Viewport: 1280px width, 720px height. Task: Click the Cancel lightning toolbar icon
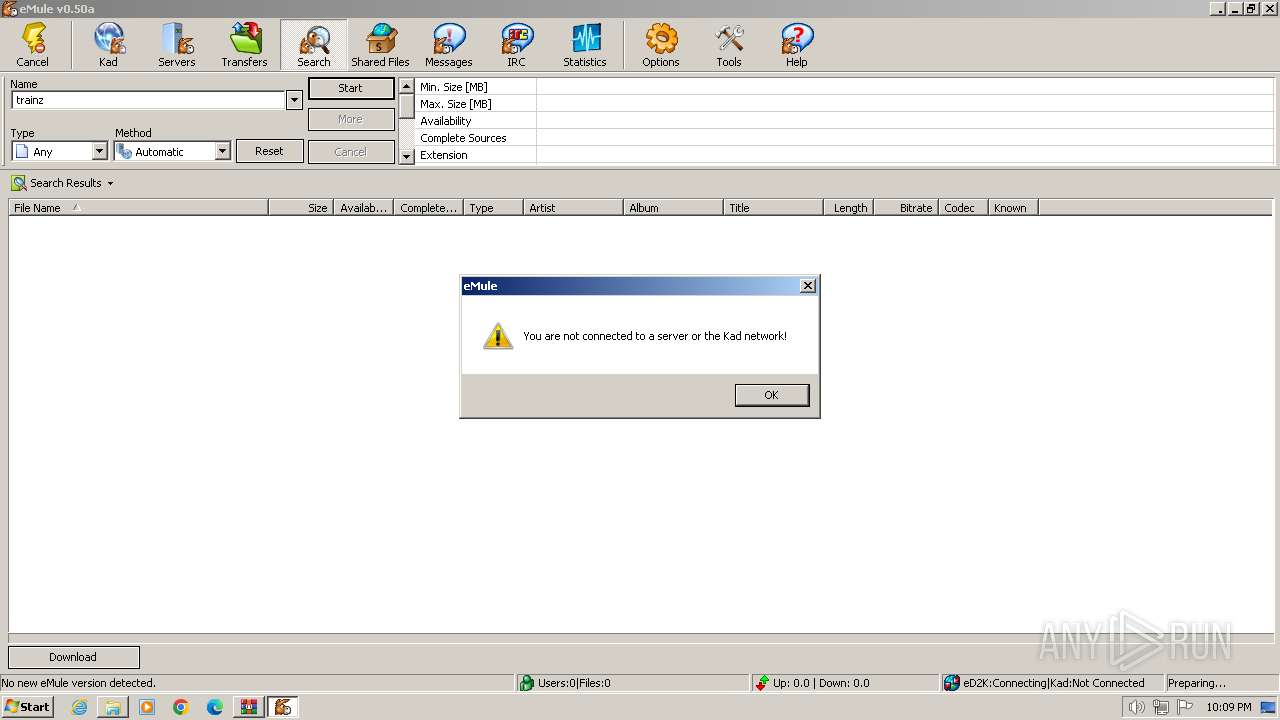click(33, 45)
